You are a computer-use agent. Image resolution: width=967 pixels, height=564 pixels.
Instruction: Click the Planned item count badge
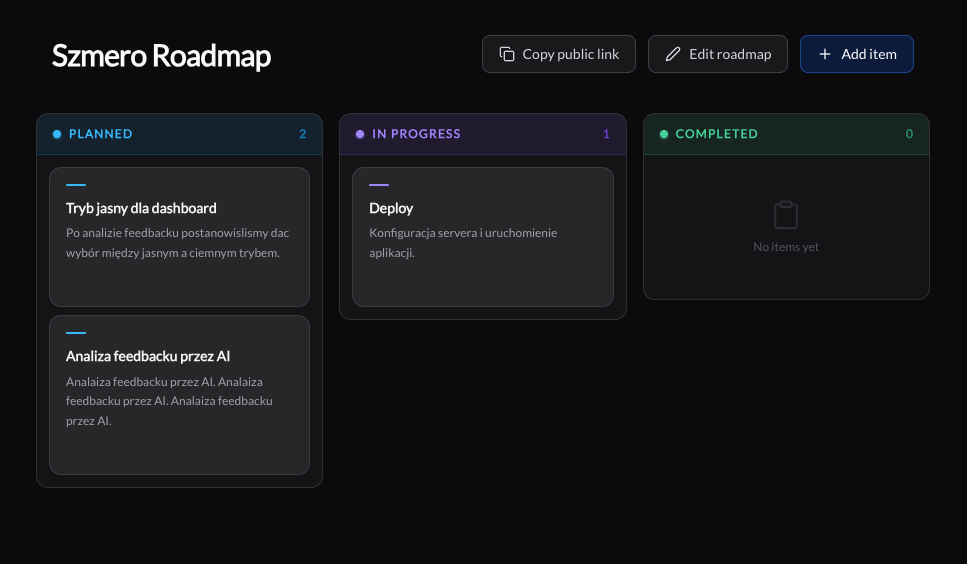[303, 134]
